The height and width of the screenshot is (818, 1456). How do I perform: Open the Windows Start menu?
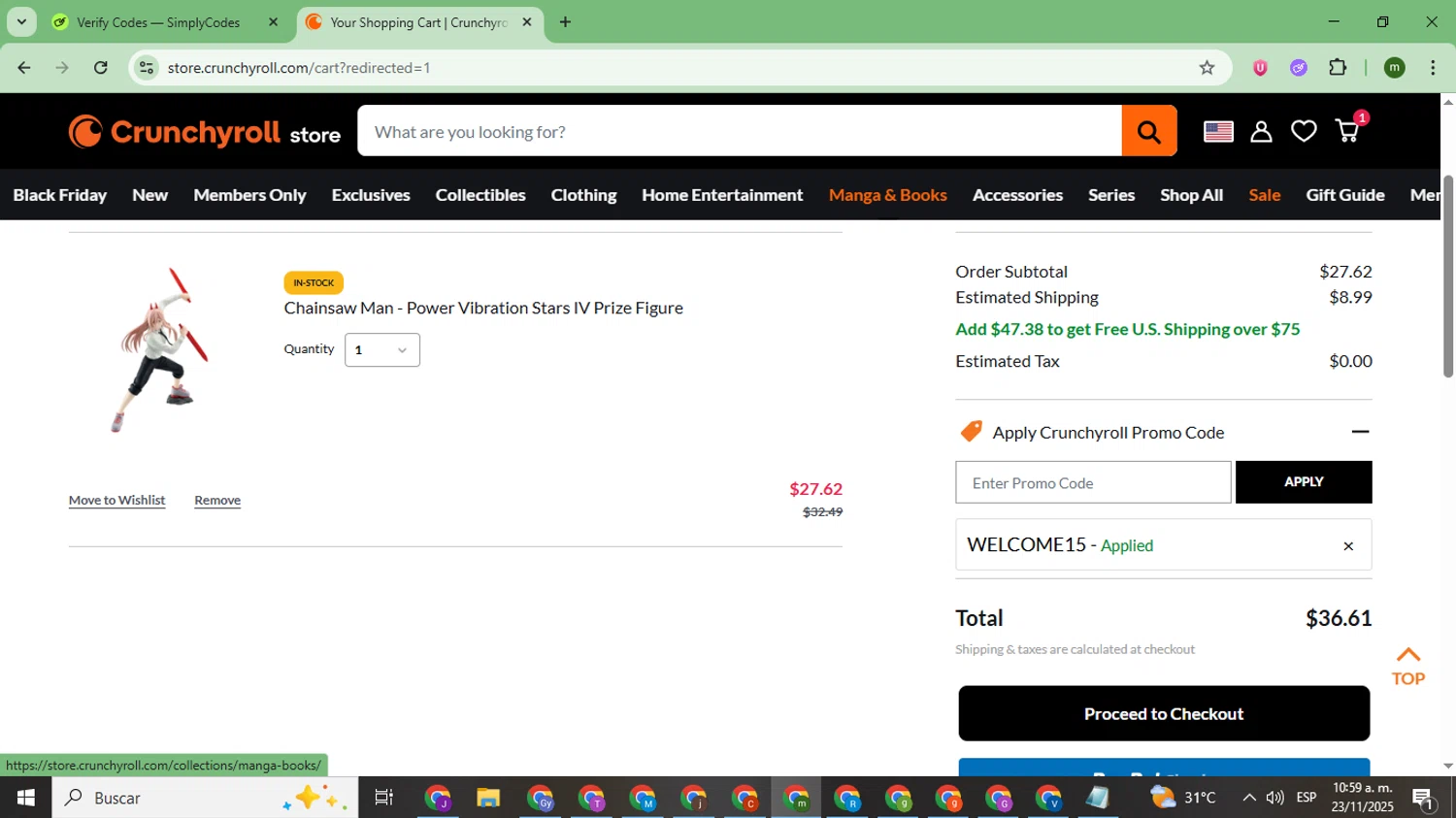[x=25, y=798]
